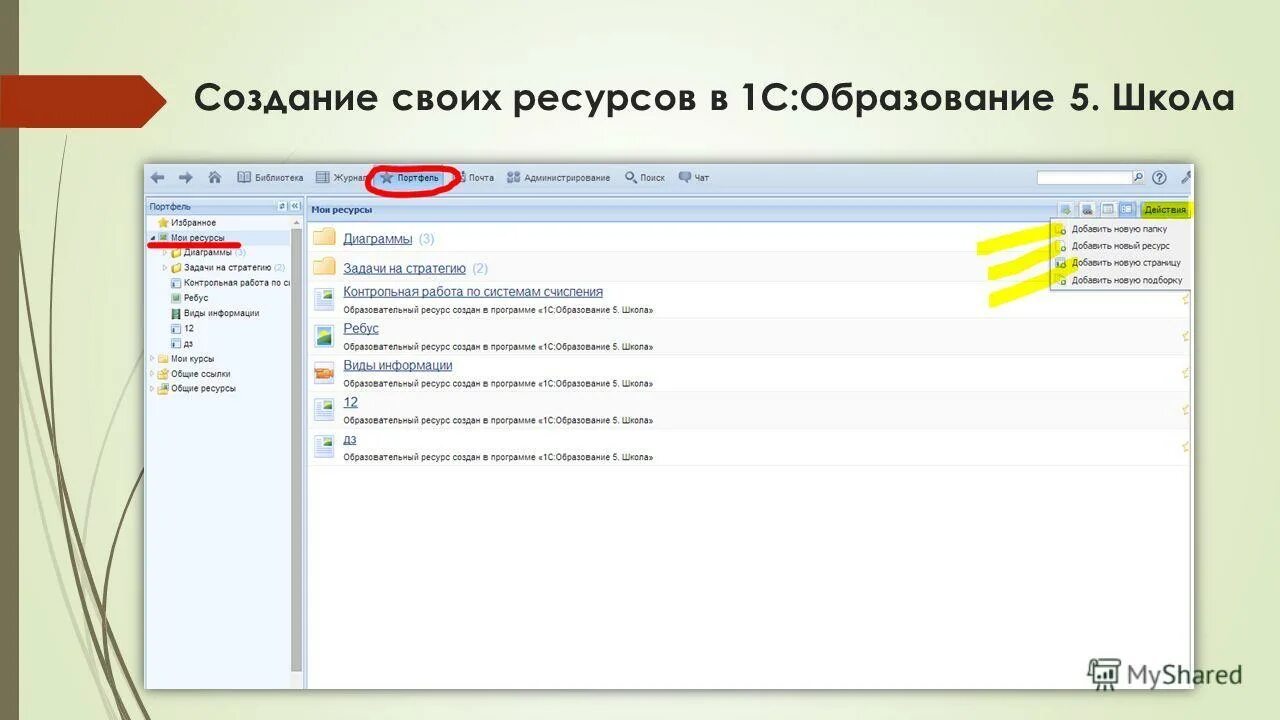The image size is (1280, 720).
Task: Open the Чат panel
Action: (x=695, y=177)
